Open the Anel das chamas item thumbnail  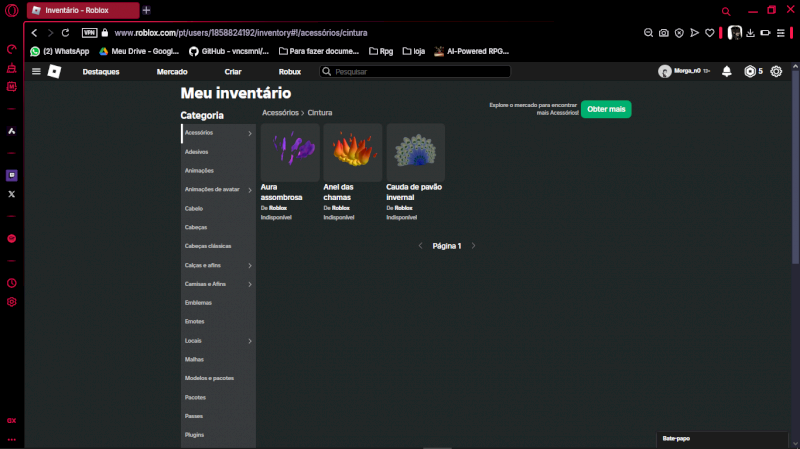pyautogui.click(x=353, y=152)
